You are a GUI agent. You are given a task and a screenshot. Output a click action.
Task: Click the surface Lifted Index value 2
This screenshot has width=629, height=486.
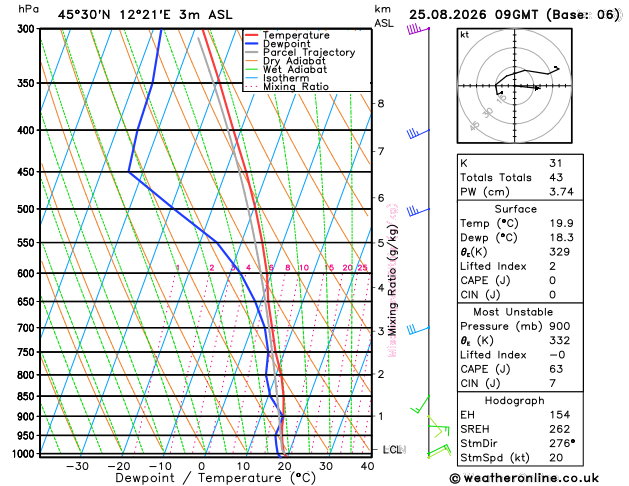553,266
